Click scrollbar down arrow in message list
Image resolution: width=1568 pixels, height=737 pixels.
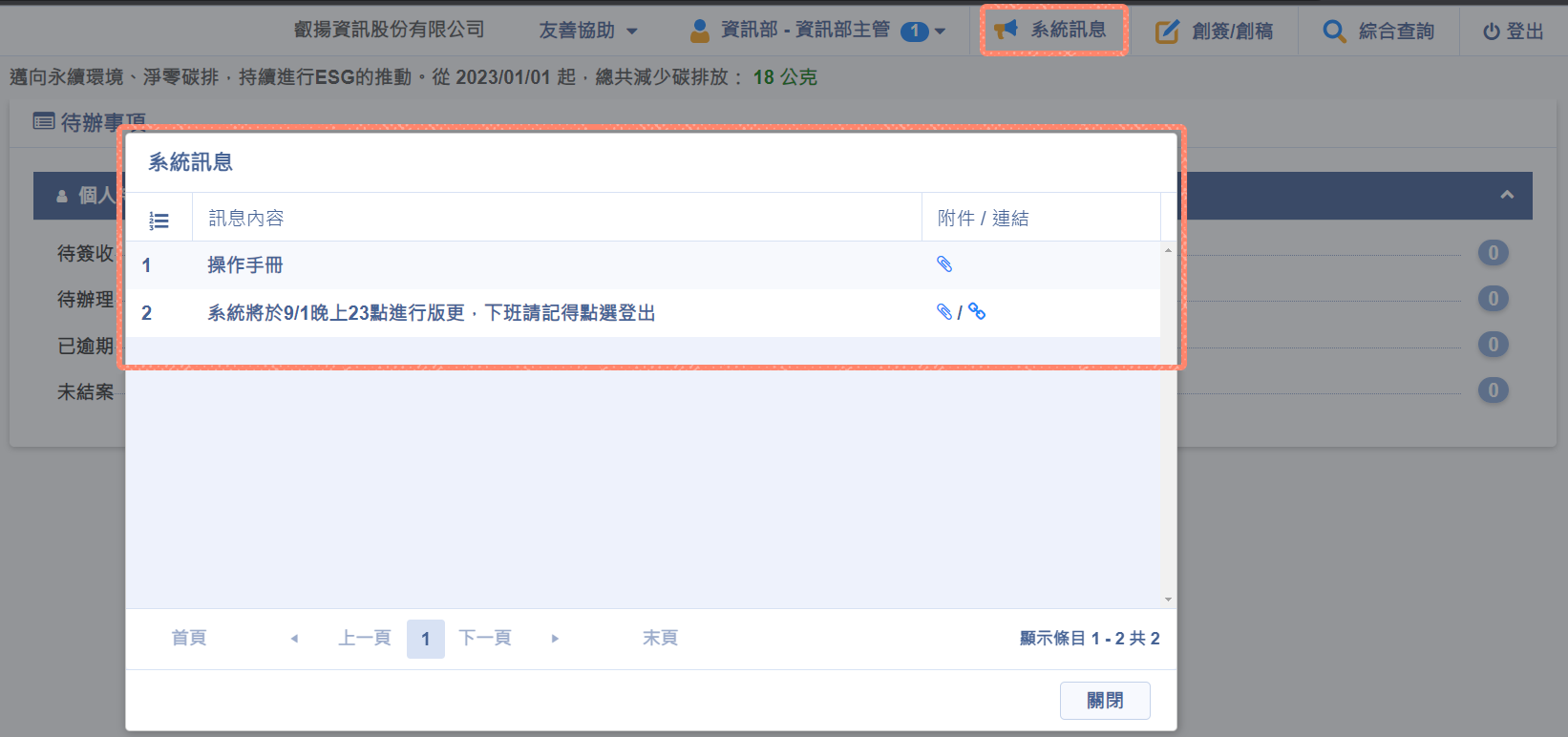(1168, 600)
